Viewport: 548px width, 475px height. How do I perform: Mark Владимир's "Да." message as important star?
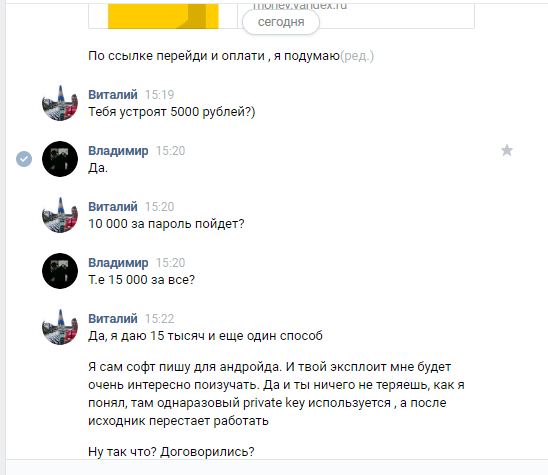[x=507, y=151]
